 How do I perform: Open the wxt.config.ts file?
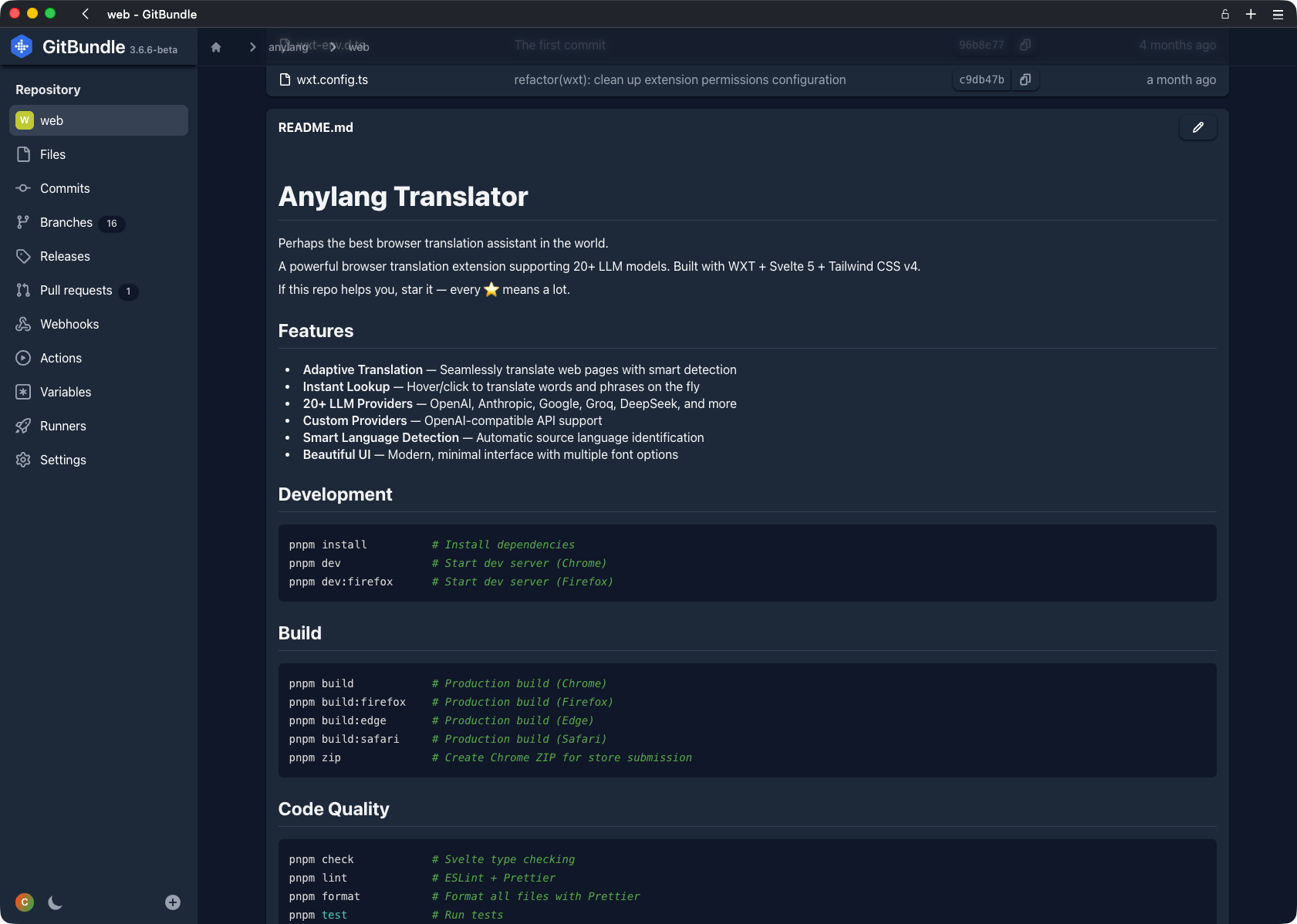[x=332, y=79]
